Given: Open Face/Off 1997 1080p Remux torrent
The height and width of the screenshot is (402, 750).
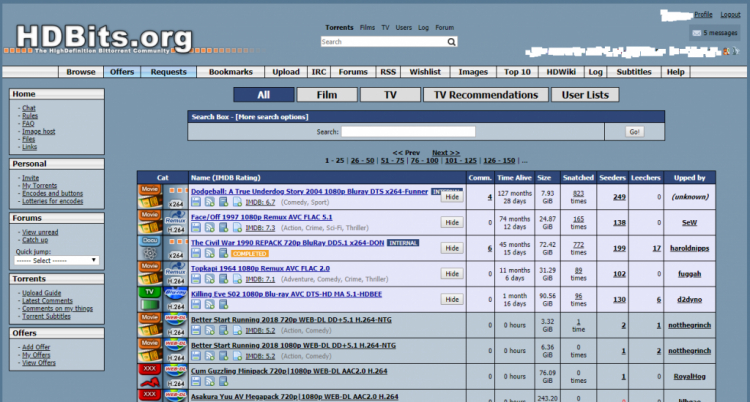Looking at the screenshot, I should point(262,217).
